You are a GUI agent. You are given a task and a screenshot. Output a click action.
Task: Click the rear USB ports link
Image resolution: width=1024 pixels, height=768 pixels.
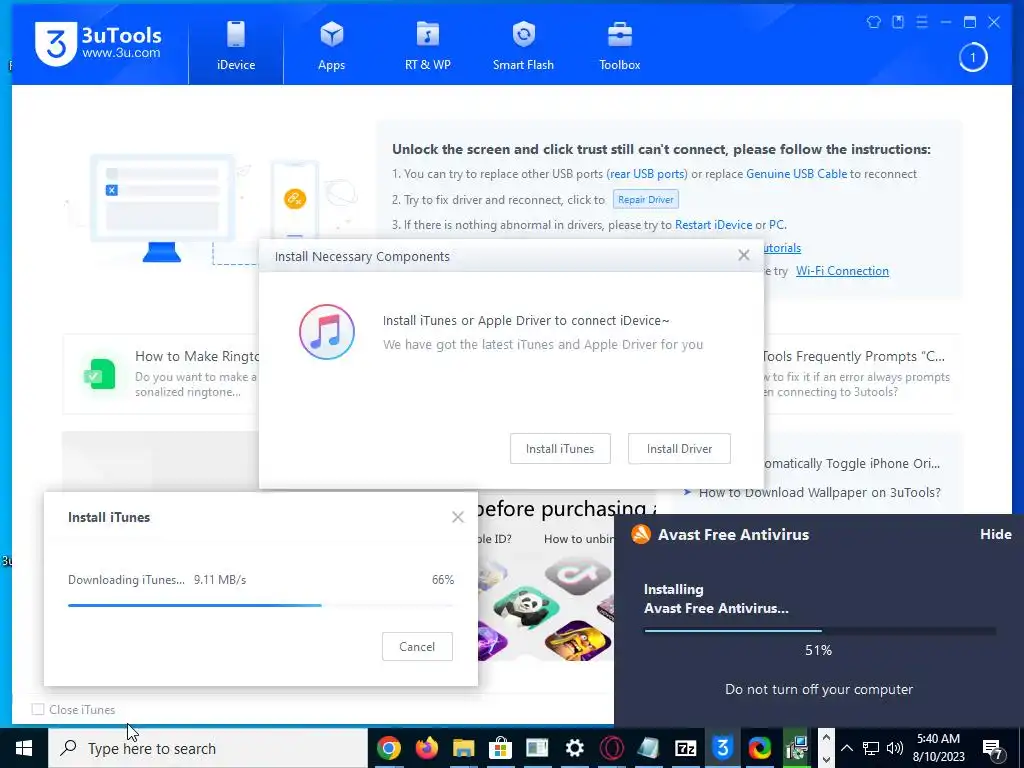coord(647,174)
